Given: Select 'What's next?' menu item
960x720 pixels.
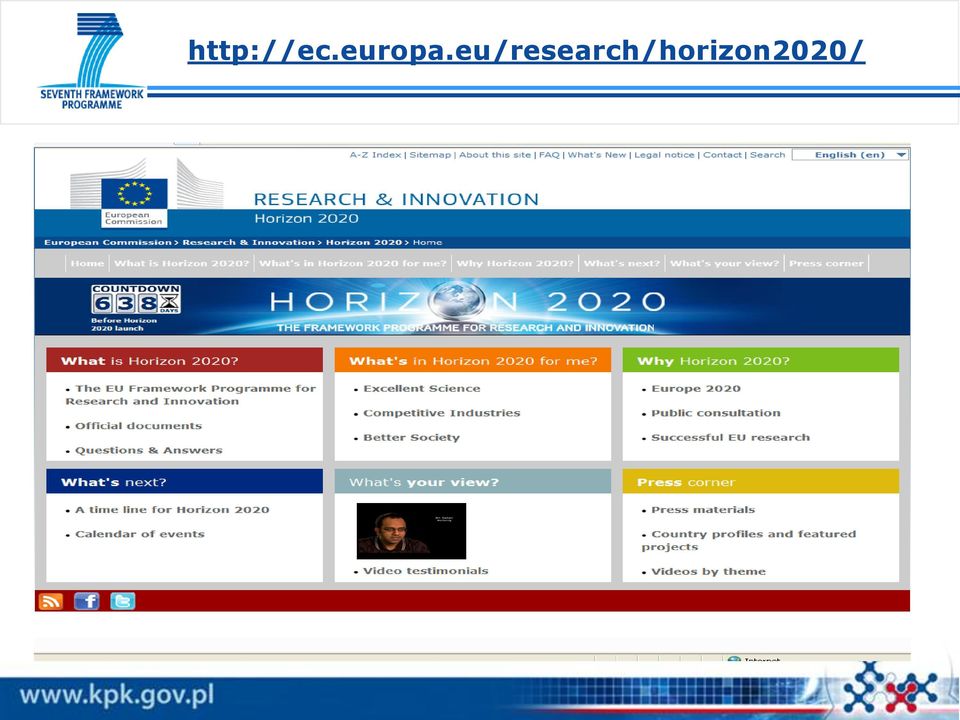Looking at the screenshot, I should click(621, 263).
